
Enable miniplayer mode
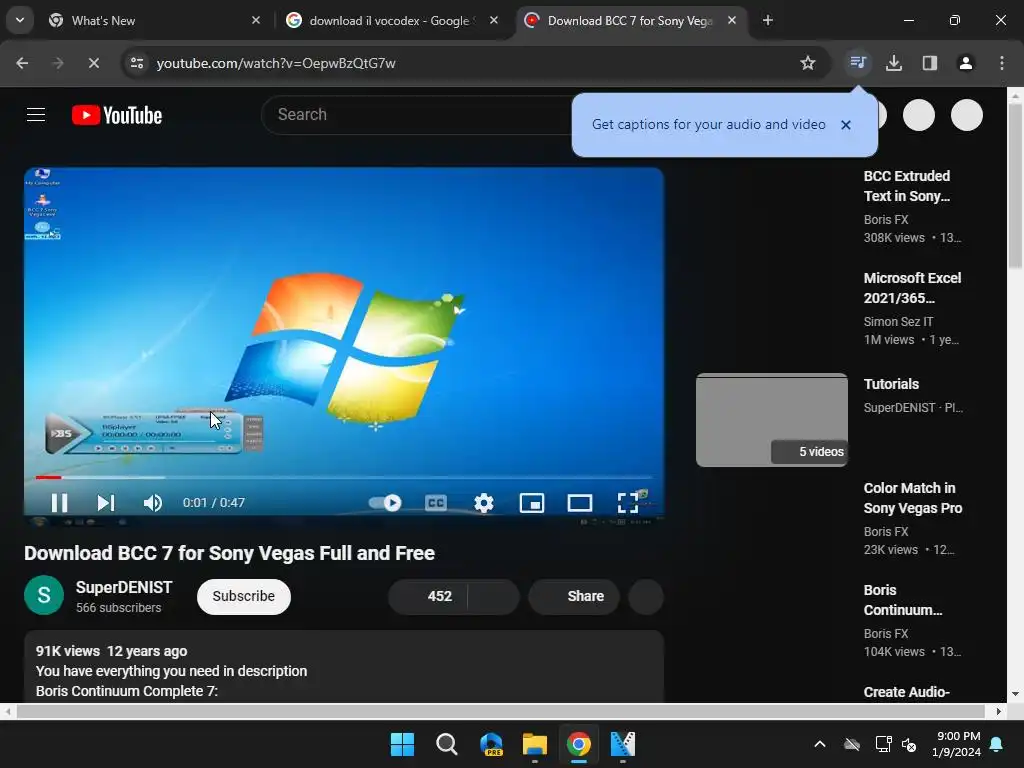[532, 503]
